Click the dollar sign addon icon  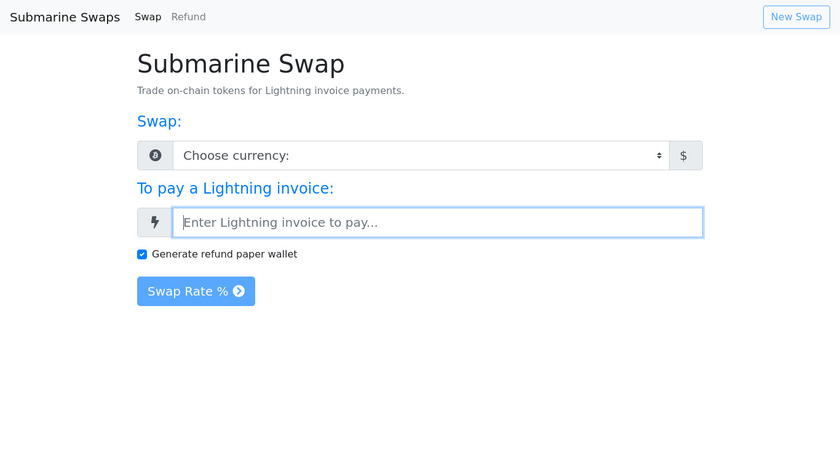coord(684,156)
